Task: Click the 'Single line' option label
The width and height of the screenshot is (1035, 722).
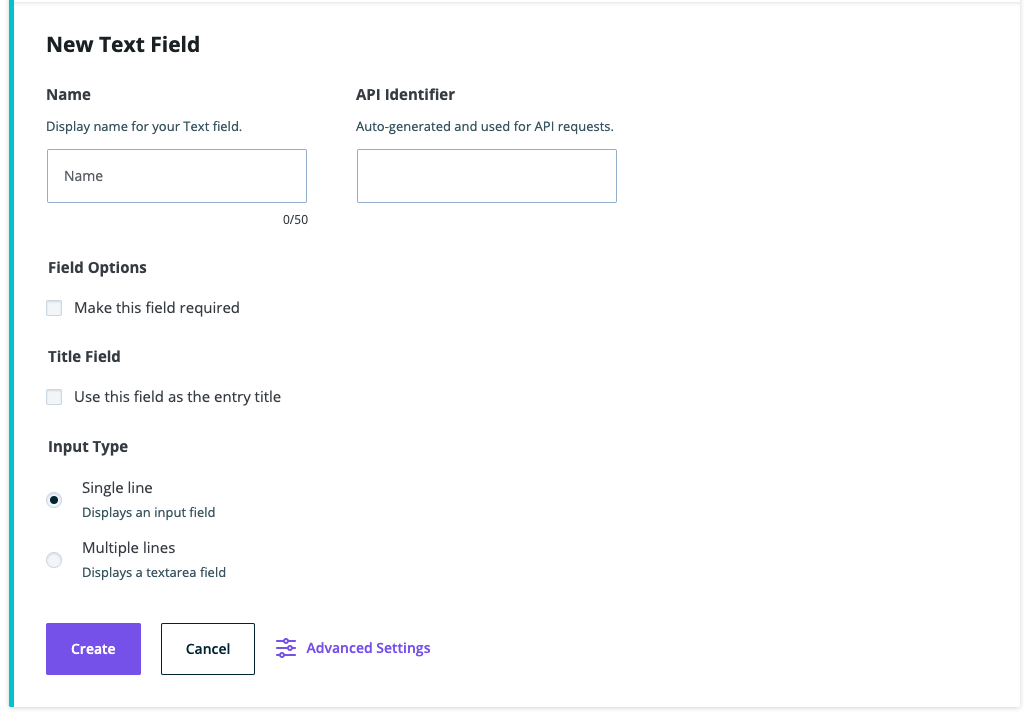Action: 117,488
